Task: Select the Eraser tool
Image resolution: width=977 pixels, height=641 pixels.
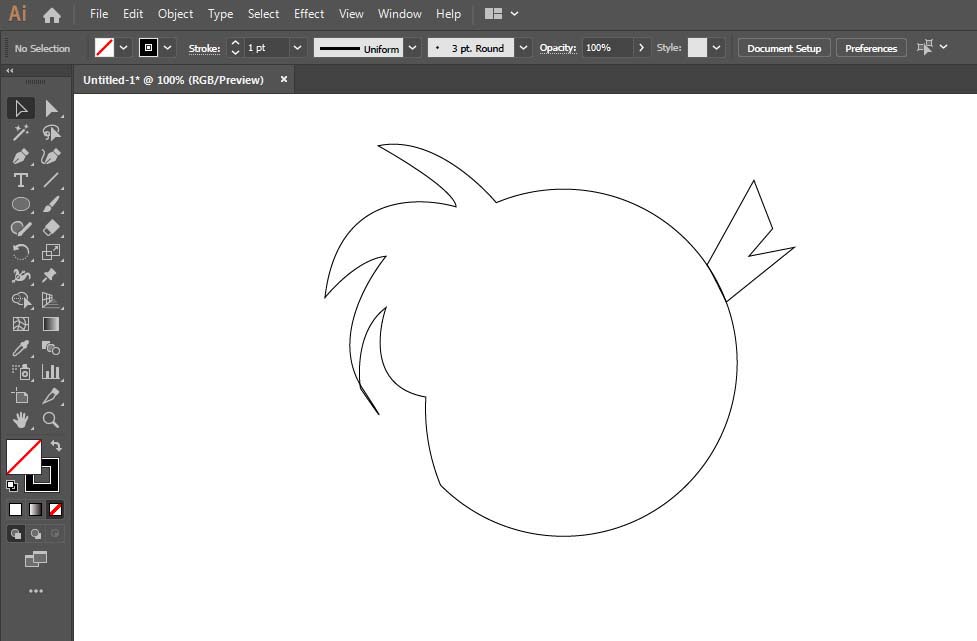Action: (51, 228)
